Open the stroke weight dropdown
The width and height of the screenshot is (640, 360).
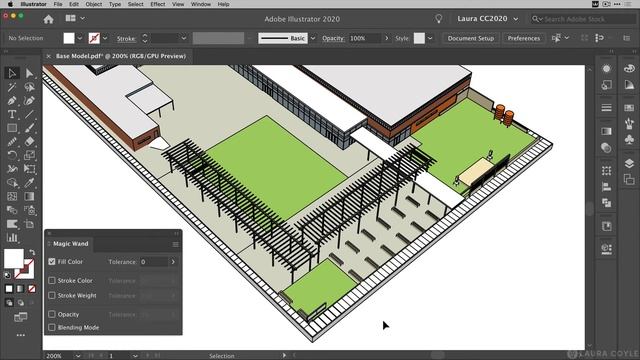[184, 38]
